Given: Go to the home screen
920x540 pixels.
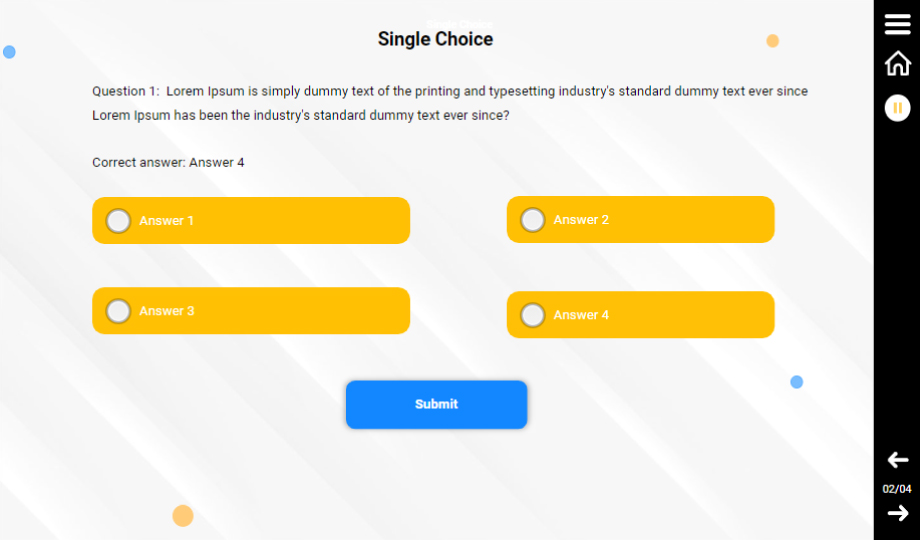Looking at the screenshot, I should coord(897,63).
